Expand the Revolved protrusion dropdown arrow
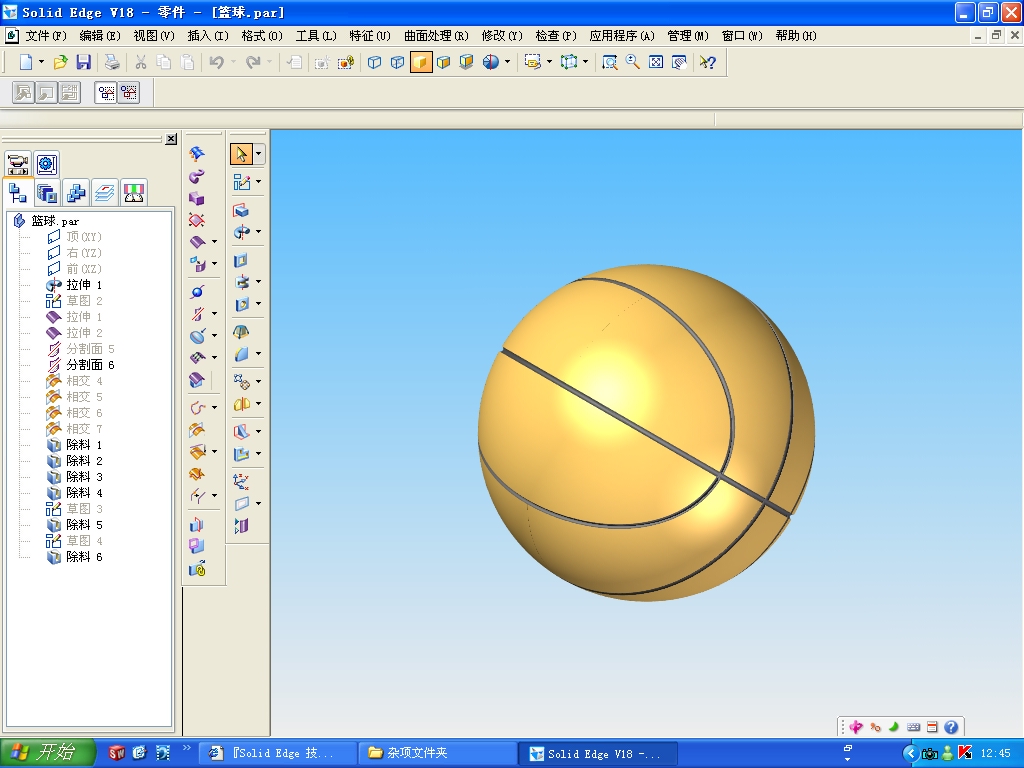The width and height of the screenshot is (1024, 768). click(x=259, y=231)
